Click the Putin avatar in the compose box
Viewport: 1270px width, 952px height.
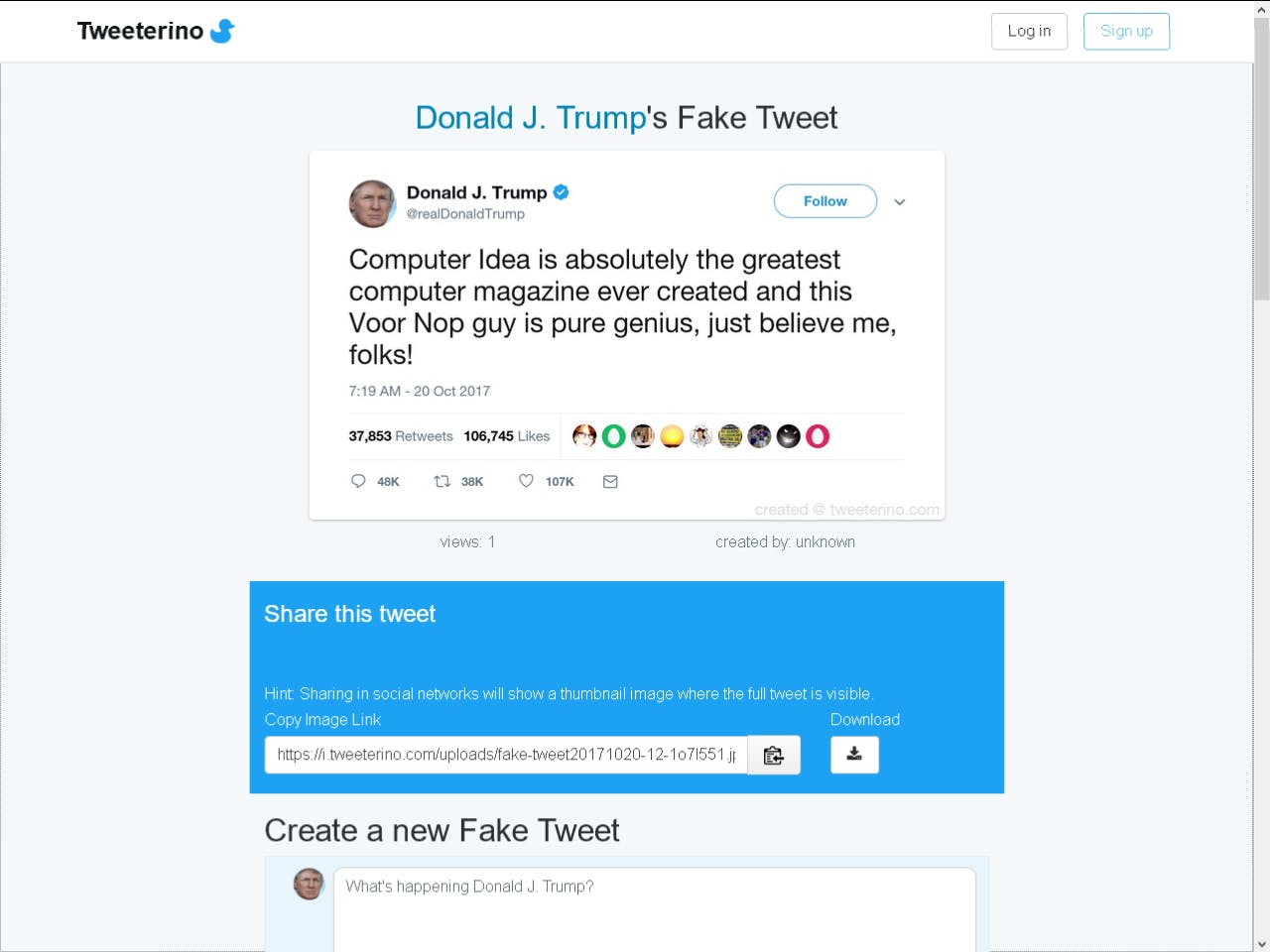coord(309,884)
